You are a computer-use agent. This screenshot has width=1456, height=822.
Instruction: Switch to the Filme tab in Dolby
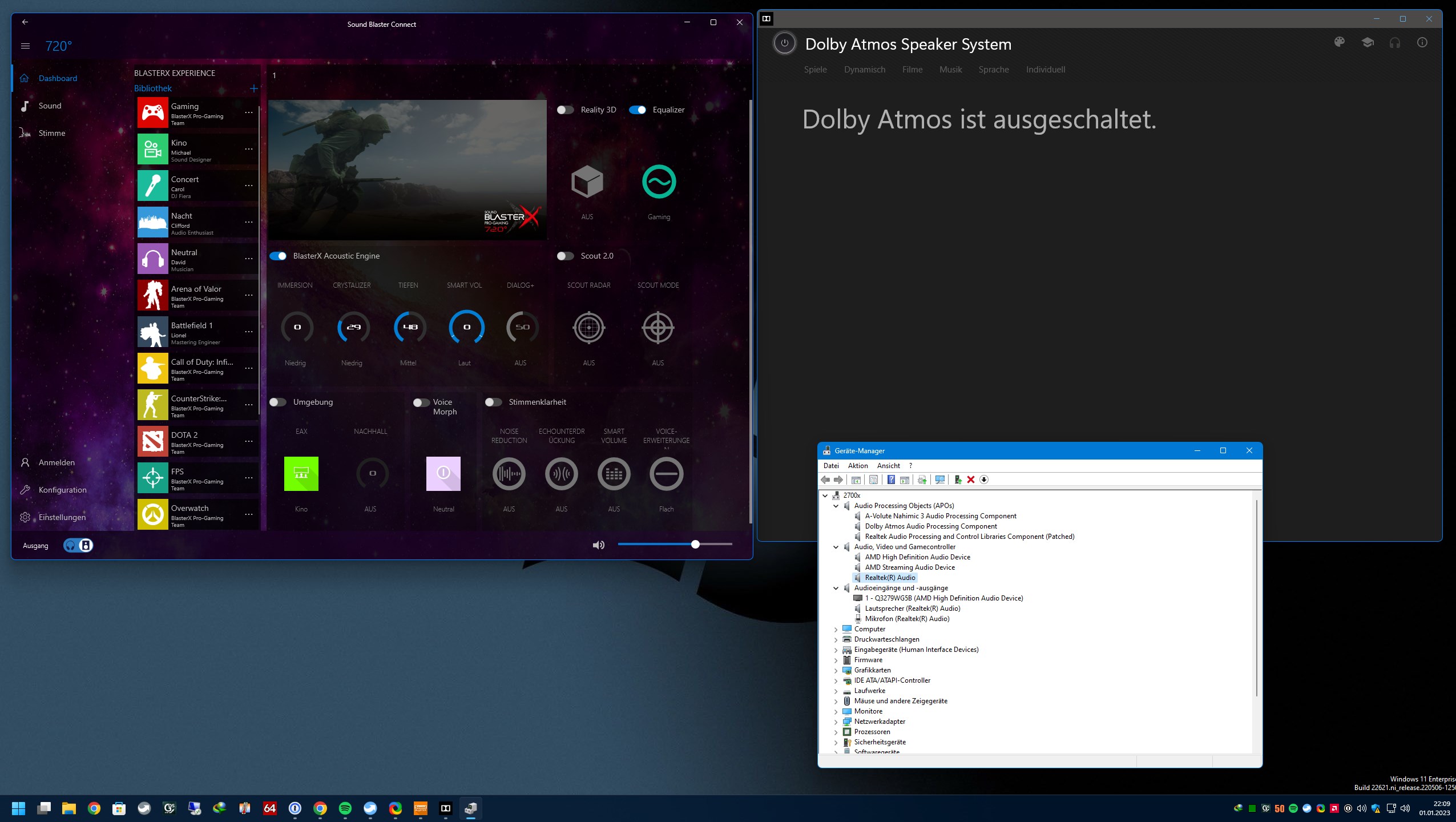tap(912, 70)
